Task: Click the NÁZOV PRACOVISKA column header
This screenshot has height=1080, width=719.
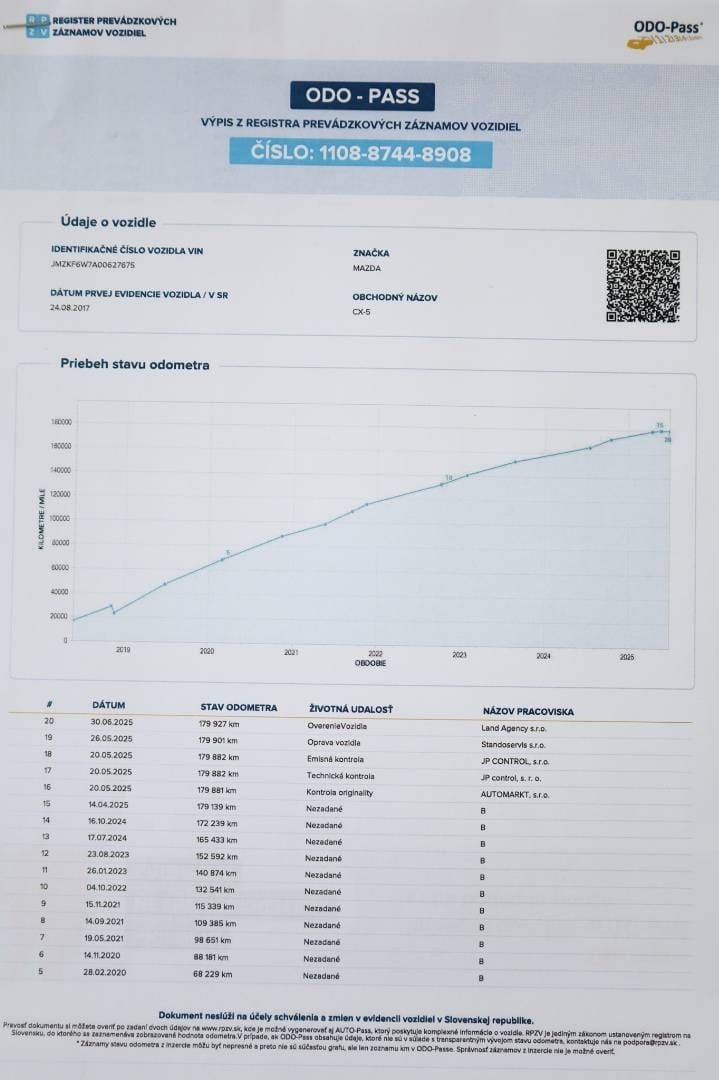Action: pos(528,712)
